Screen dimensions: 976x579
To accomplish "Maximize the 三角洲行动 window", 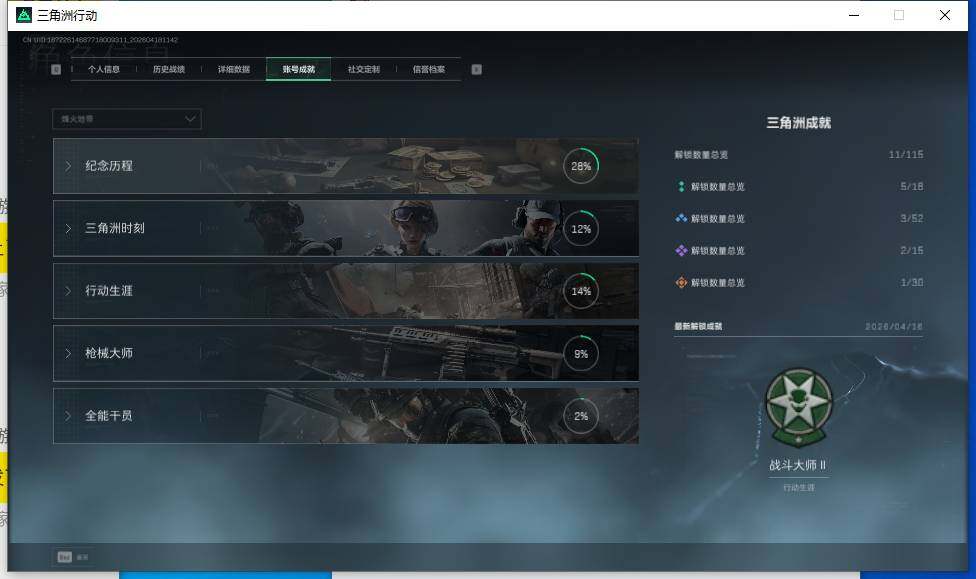I will pyautogui.click(x=899, y=15).
